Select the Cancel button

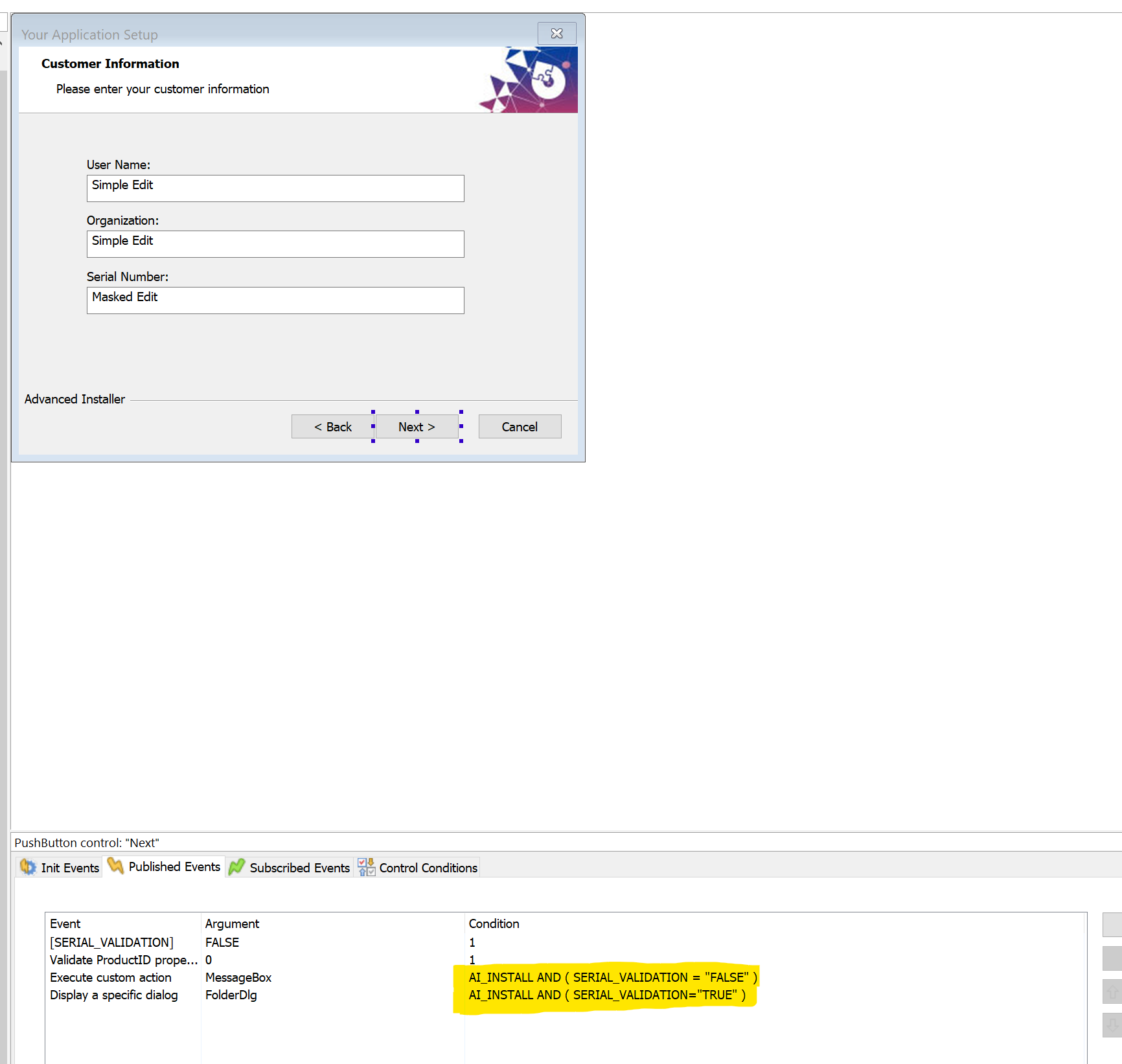coord(520,427)
